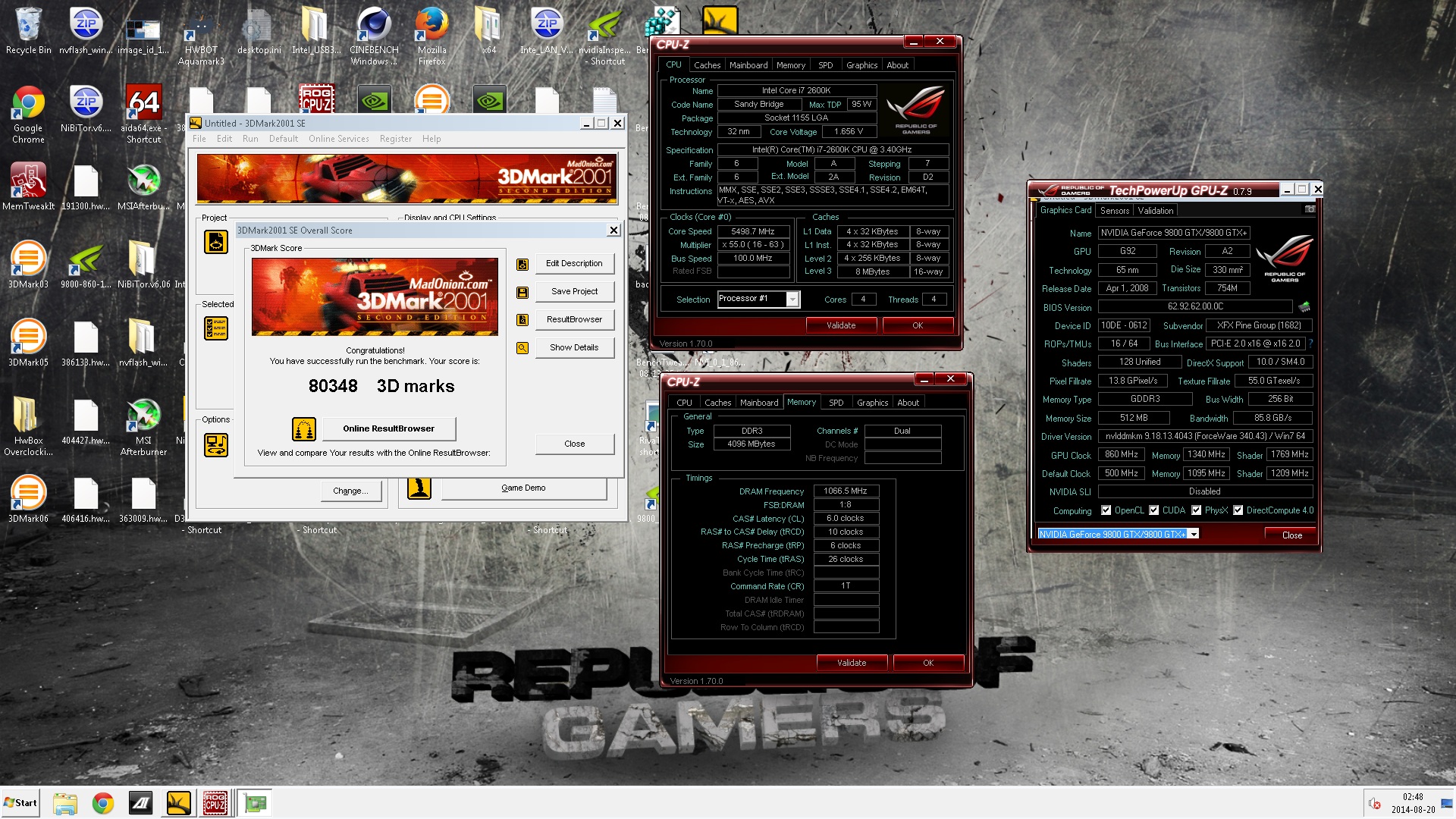Click icon beside ResultBrowser button
The image size is (1456, 819).
click(x=522, y=320)
